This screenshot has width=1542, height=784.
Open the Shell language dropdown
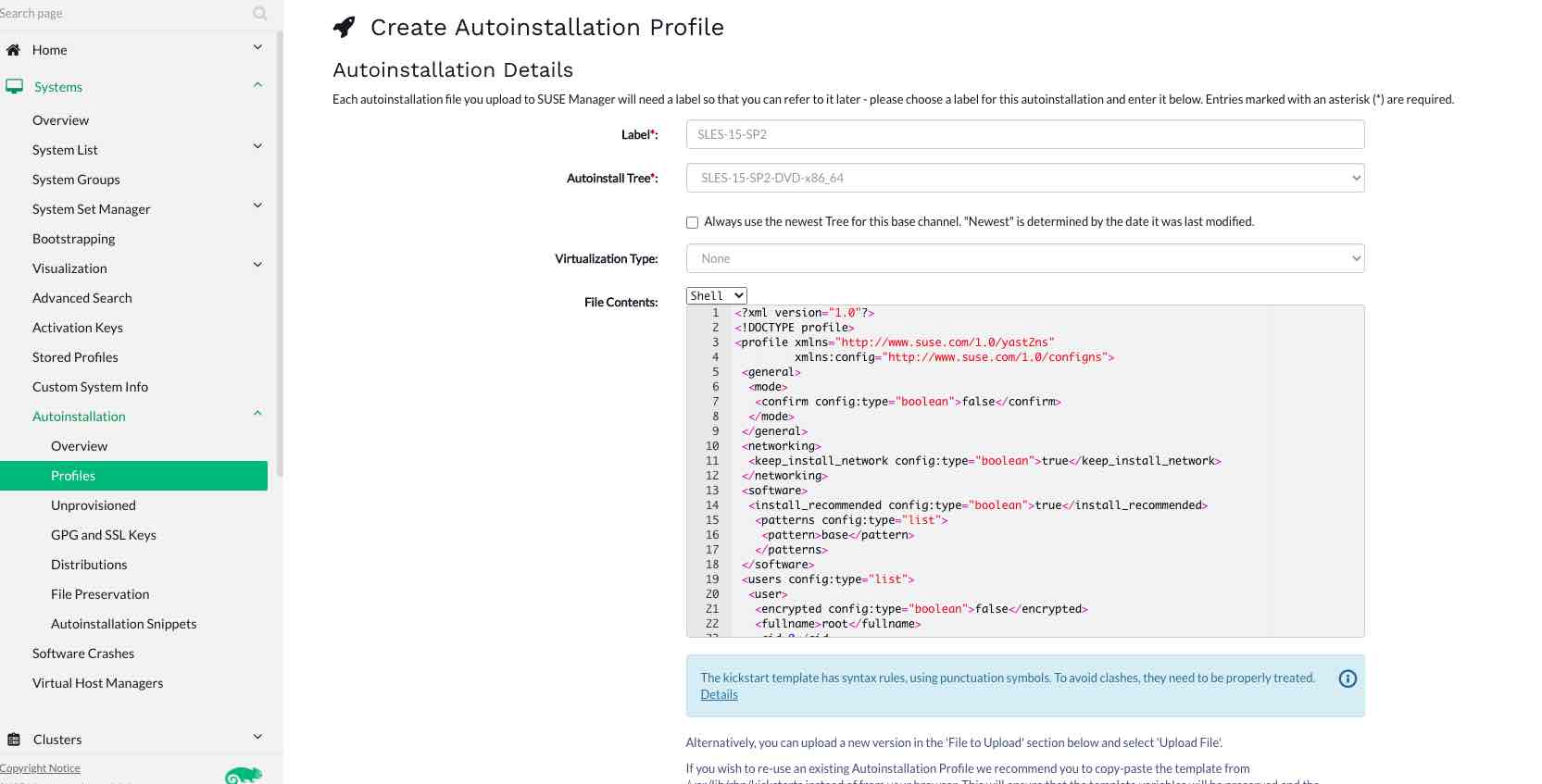tap(716, 296)
